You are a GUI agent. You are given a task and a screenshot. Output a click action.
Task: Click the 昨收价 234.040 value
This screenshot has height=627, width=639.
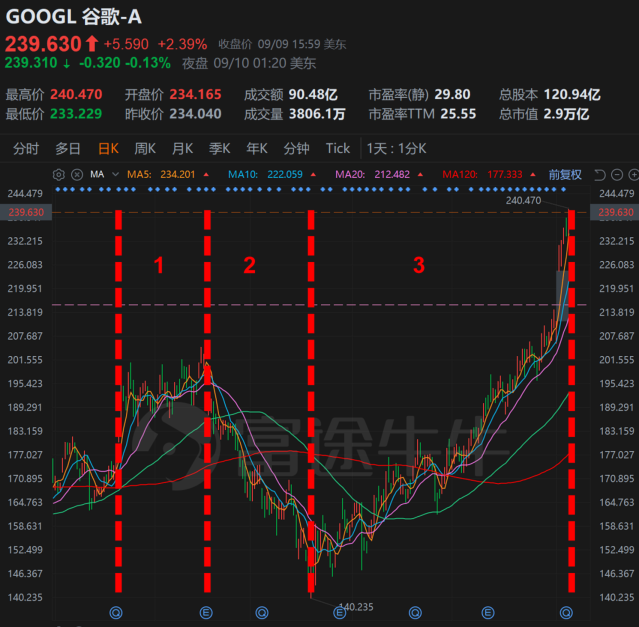point(196,114)
